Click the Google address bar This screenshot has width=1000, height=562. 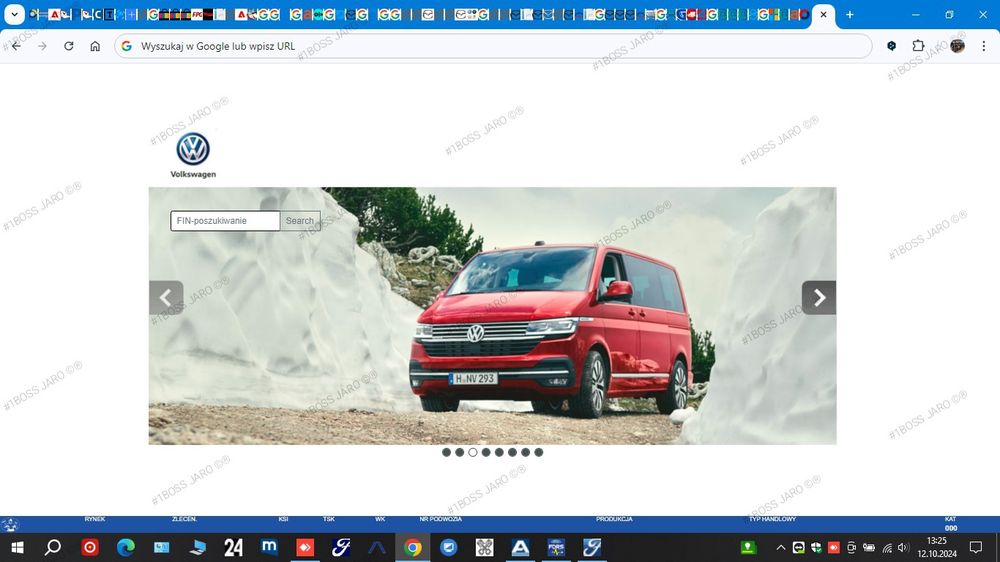coord(493,46)
